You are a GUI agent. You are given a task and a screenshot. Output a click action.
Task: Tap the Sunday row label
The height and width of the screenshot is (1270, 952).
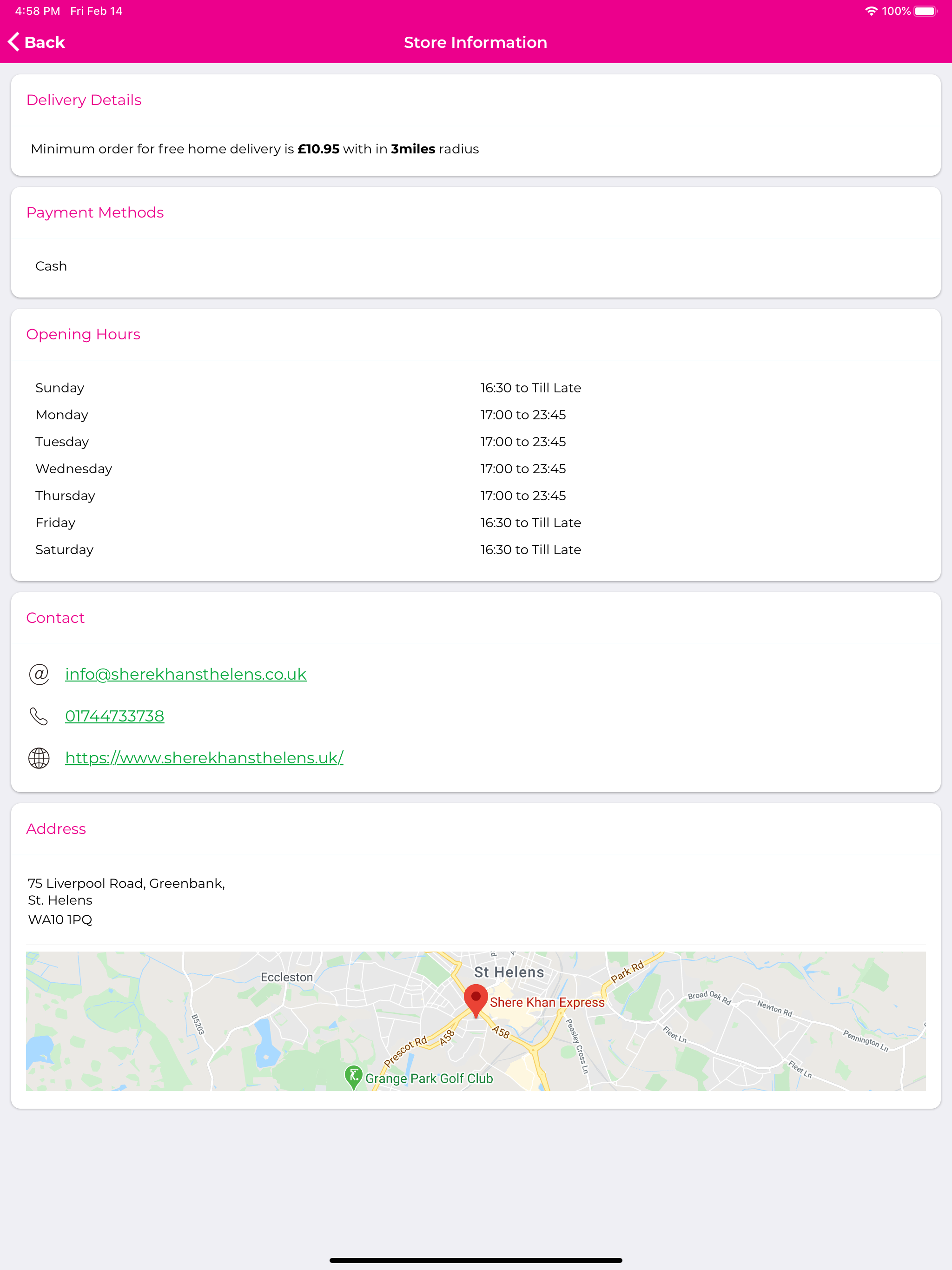(59, 388)
